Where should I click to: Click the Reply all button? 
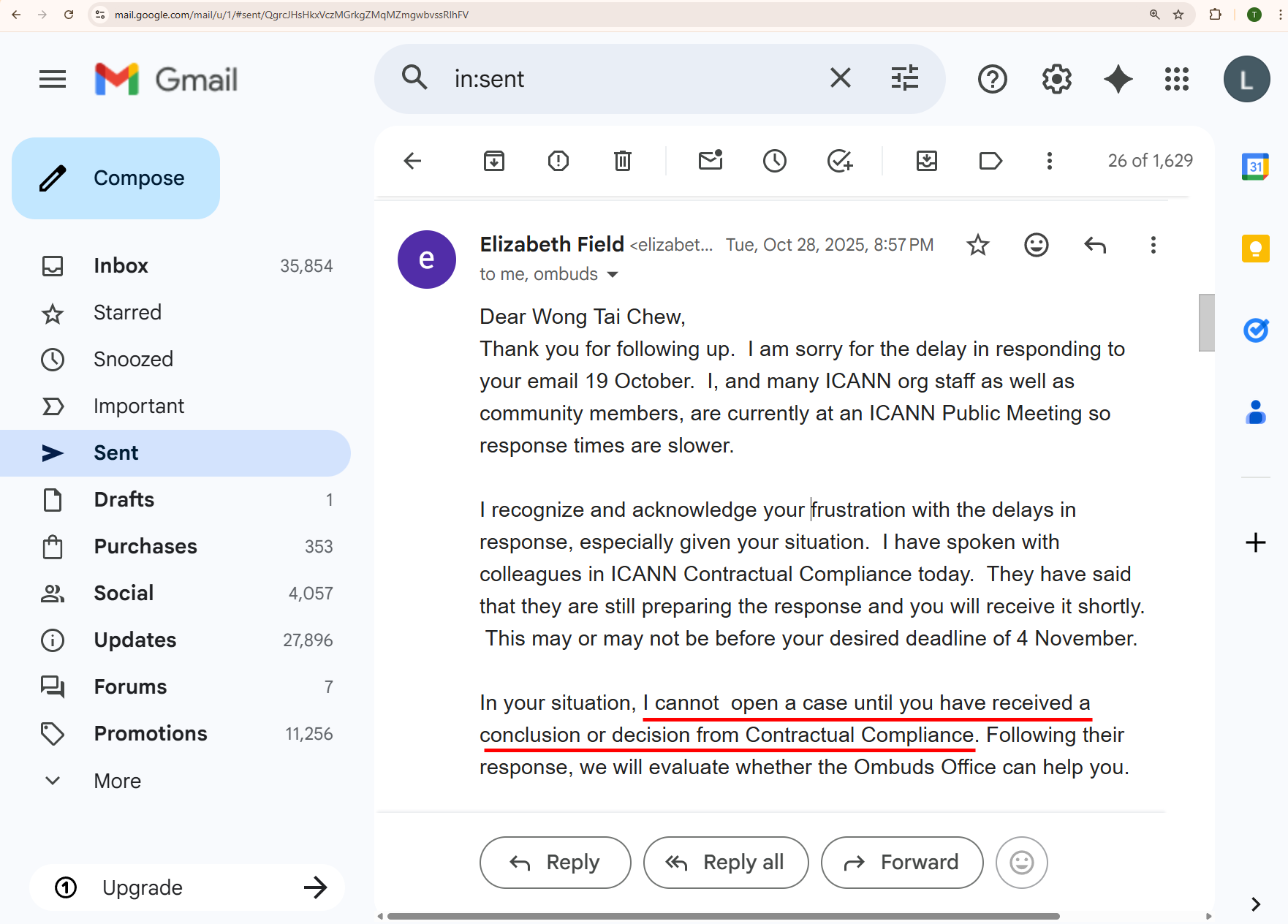pos(726,863)
